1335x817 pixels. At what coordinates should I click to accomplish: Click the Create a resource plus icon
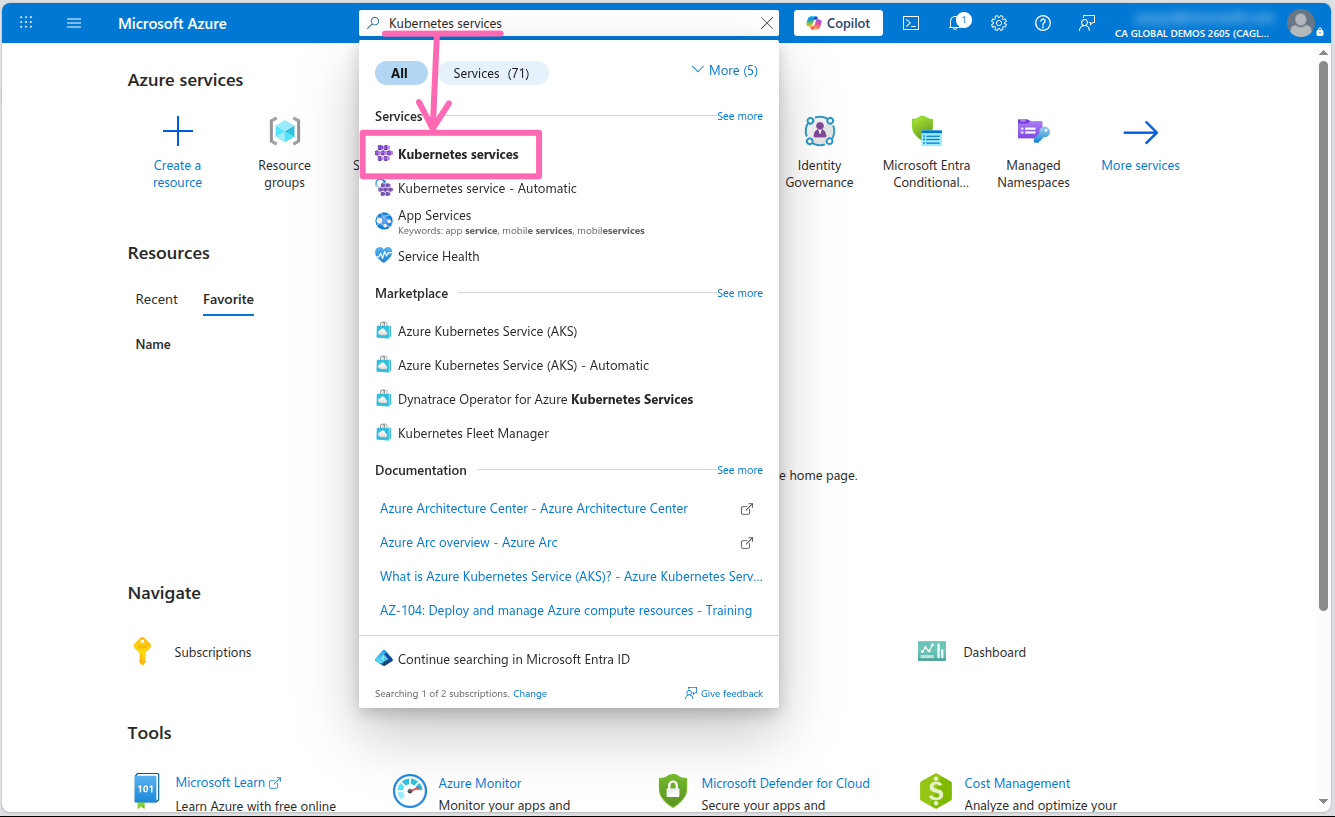(x=178, y=131)
